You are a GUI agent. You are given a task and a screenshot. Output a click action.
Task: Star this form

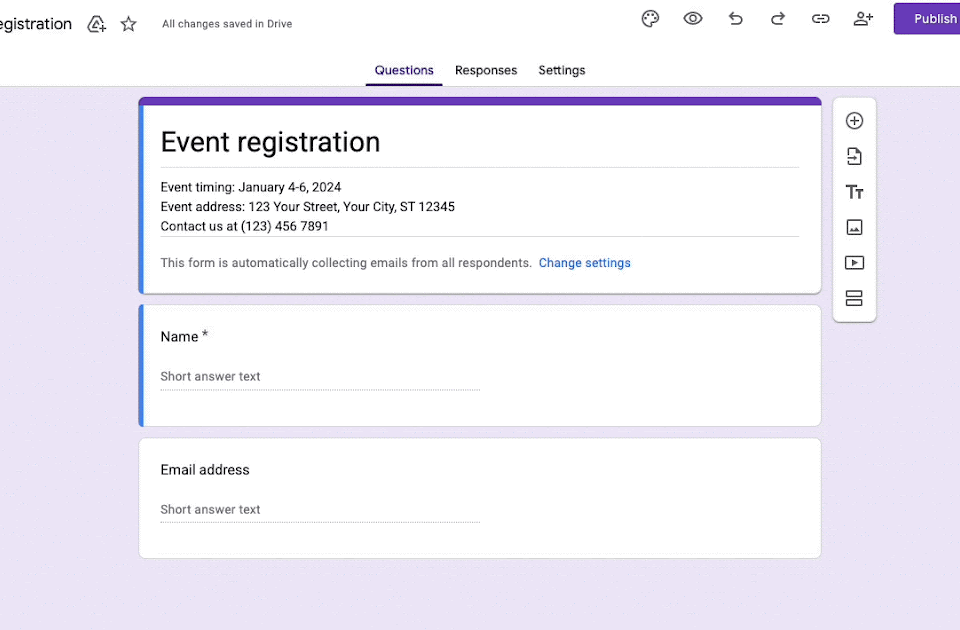pos(129,24)
